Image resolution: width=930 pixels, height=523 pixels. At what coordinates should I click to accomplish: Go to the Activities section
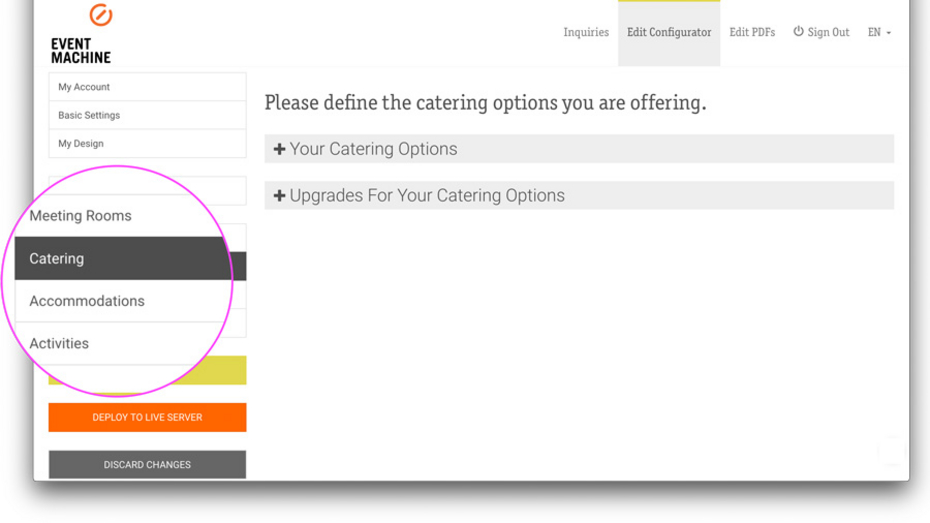[59, 344]
